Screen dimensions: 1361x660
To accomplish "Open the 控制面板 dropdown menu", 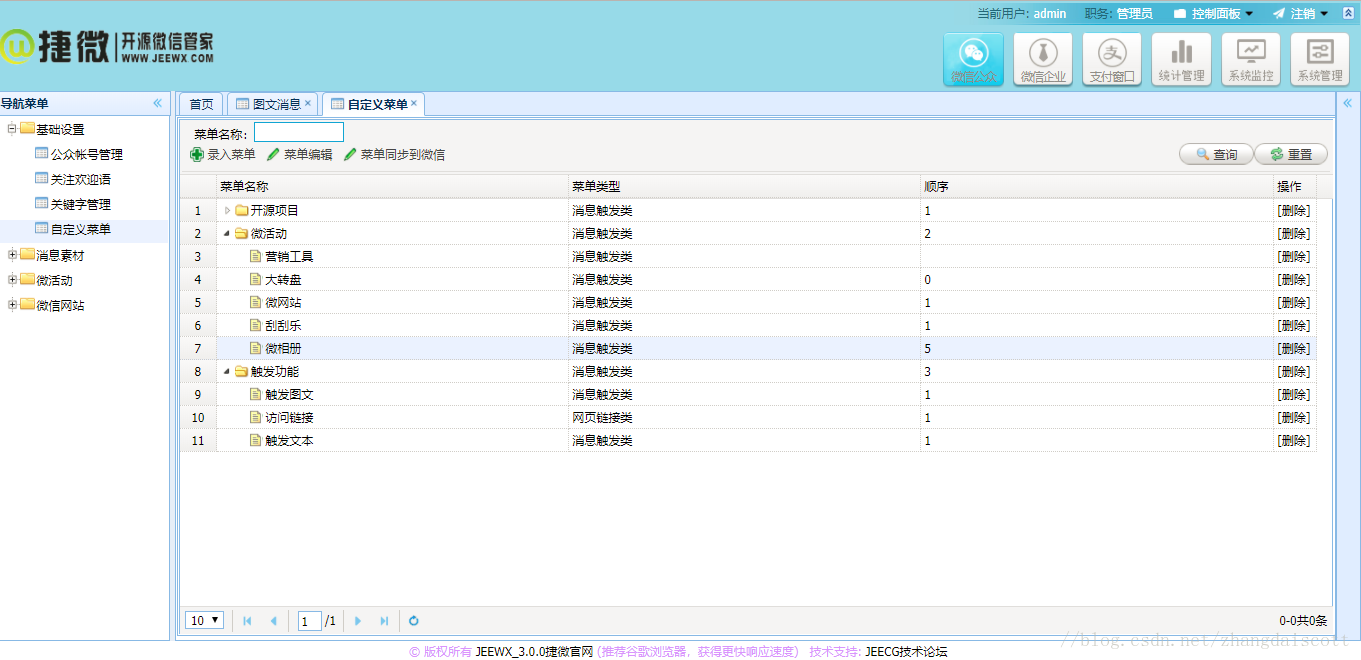I will (1213, 14).
